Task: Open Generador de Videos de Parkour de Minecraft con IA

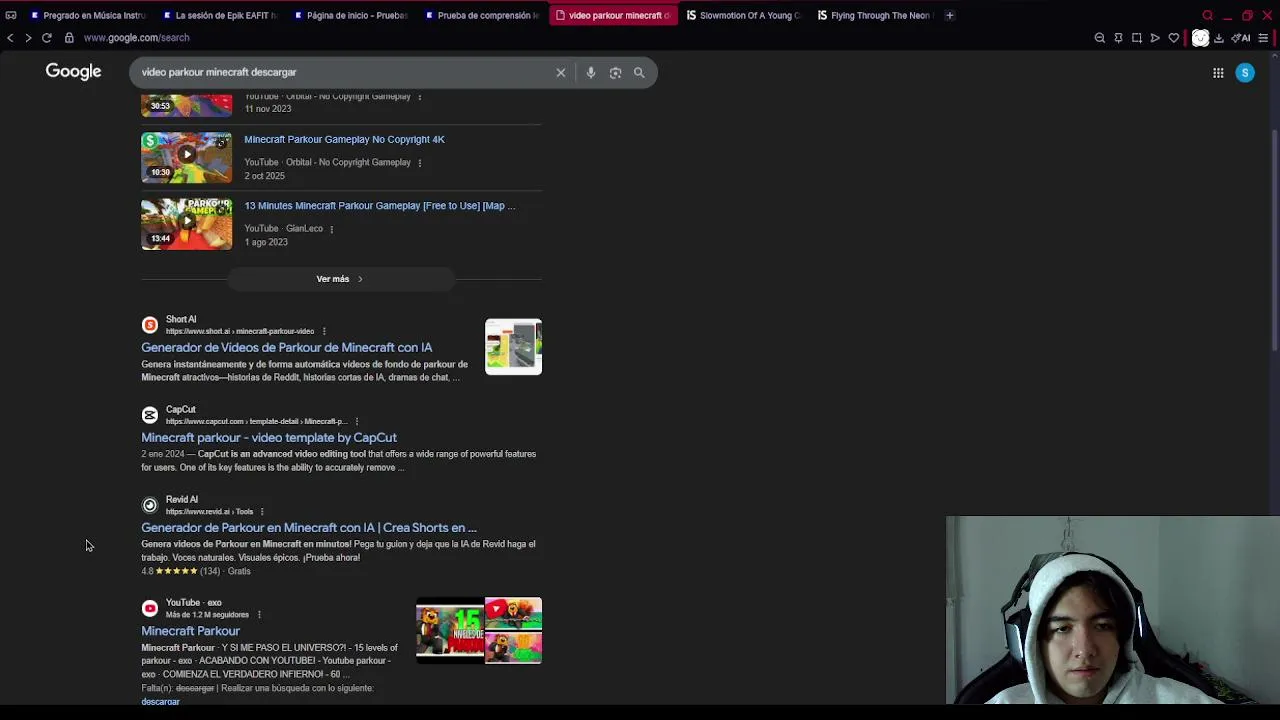Action: [286, 348]
